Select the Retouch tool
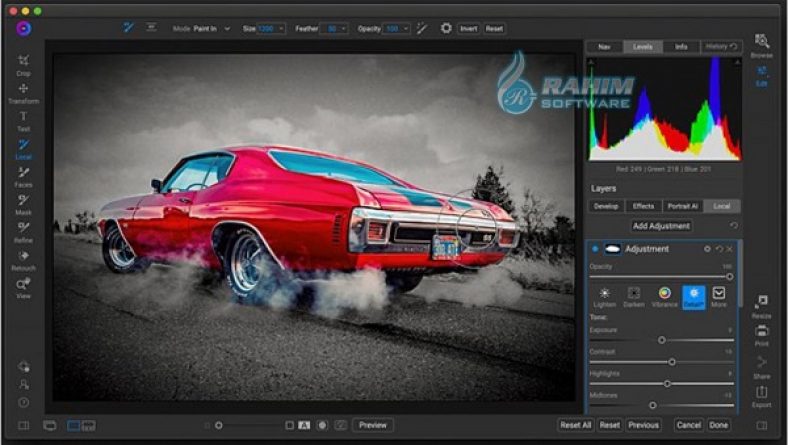The image size is (788, 445). point(23,260)
